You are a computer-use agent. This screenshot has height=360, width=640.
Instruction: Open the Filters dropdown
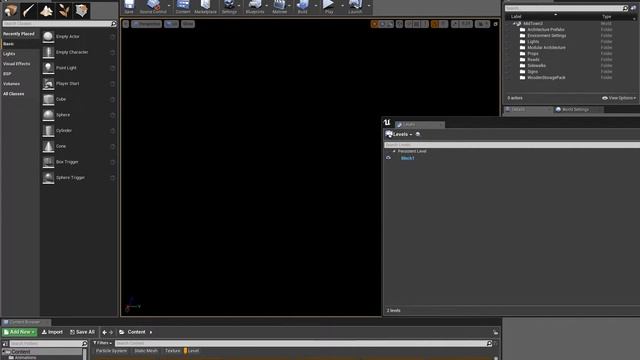click(x=102, y=343)
